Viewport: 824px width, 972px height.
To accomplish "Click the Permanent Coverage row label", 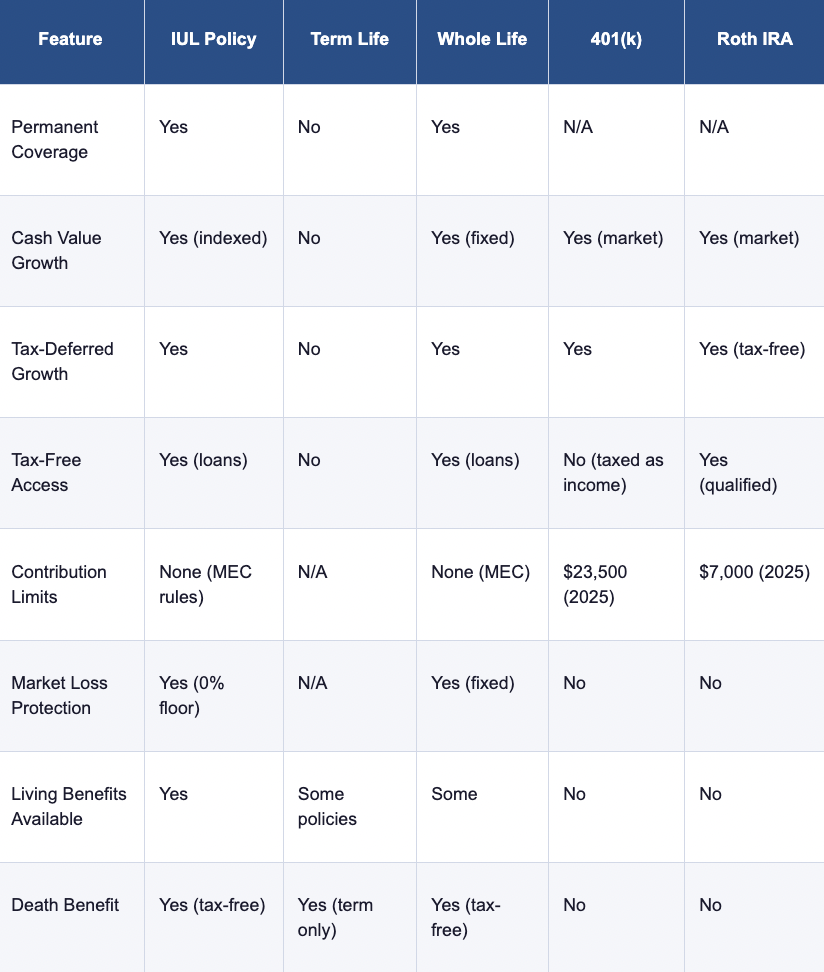I will pos(55,140).
